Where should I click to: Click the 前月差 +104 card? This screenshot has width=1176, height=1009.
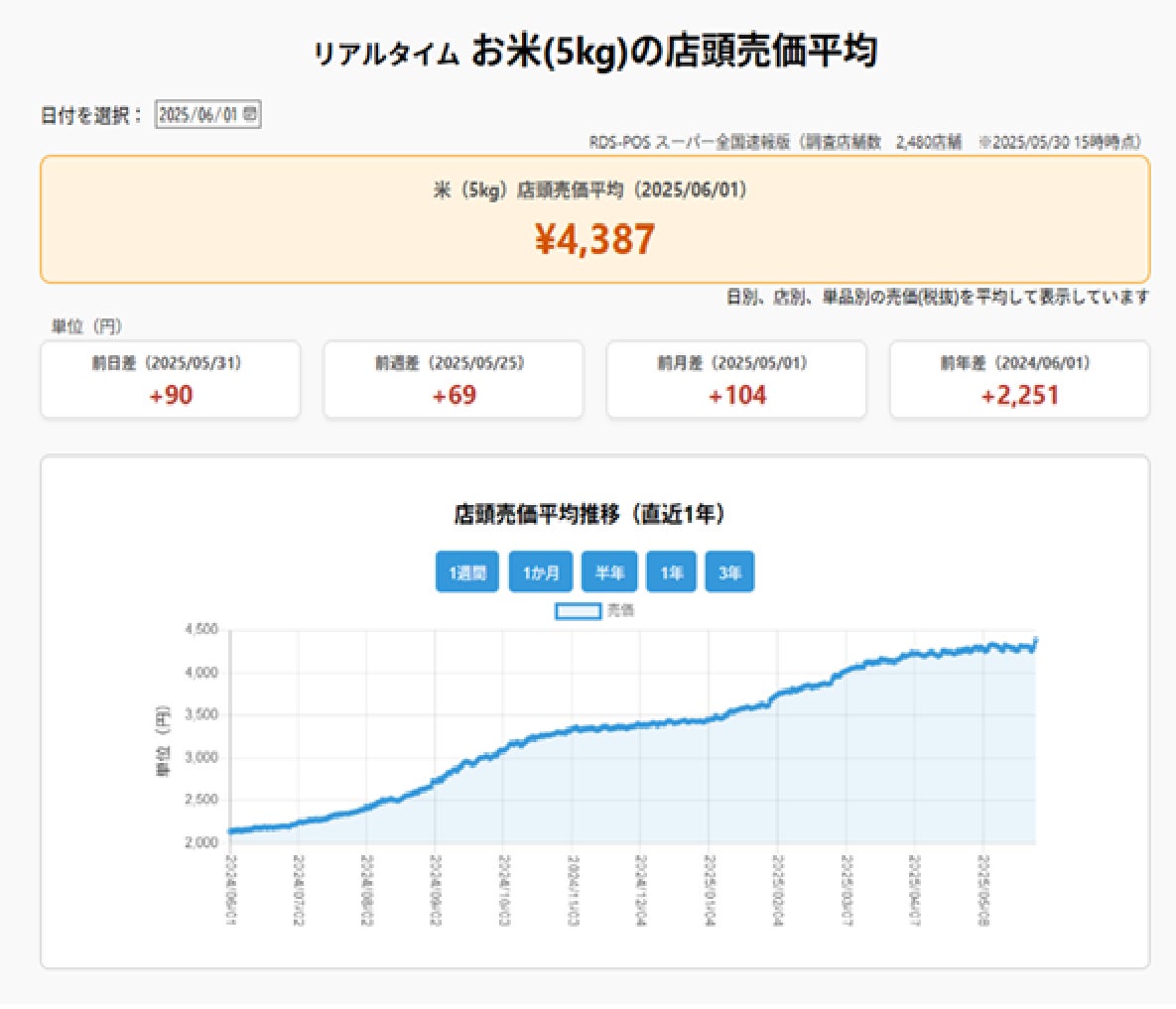[x=736, y=379]
